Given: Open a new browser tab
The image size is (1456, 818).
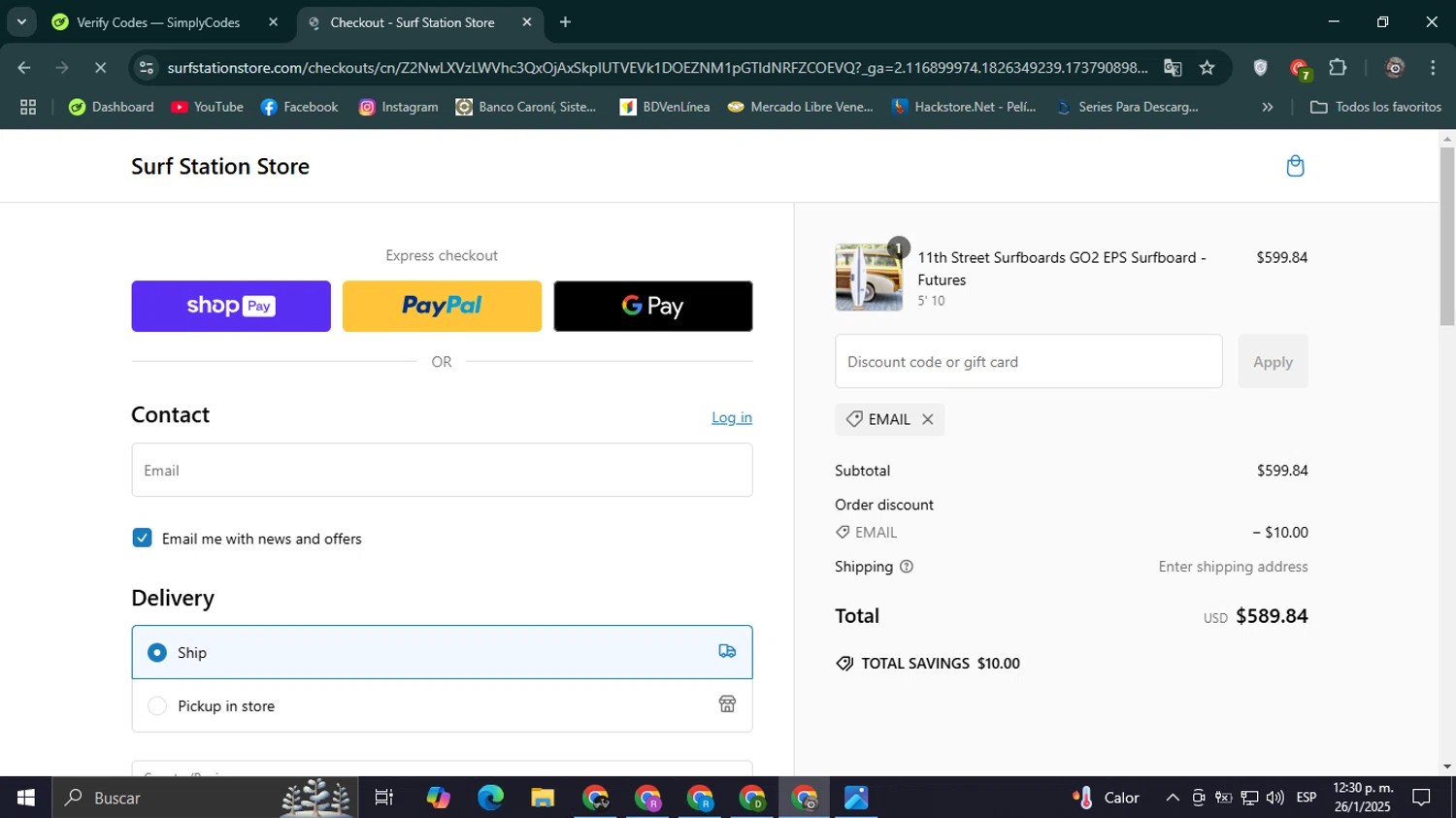Looking at the screenshot, I should tap(565, 21).
